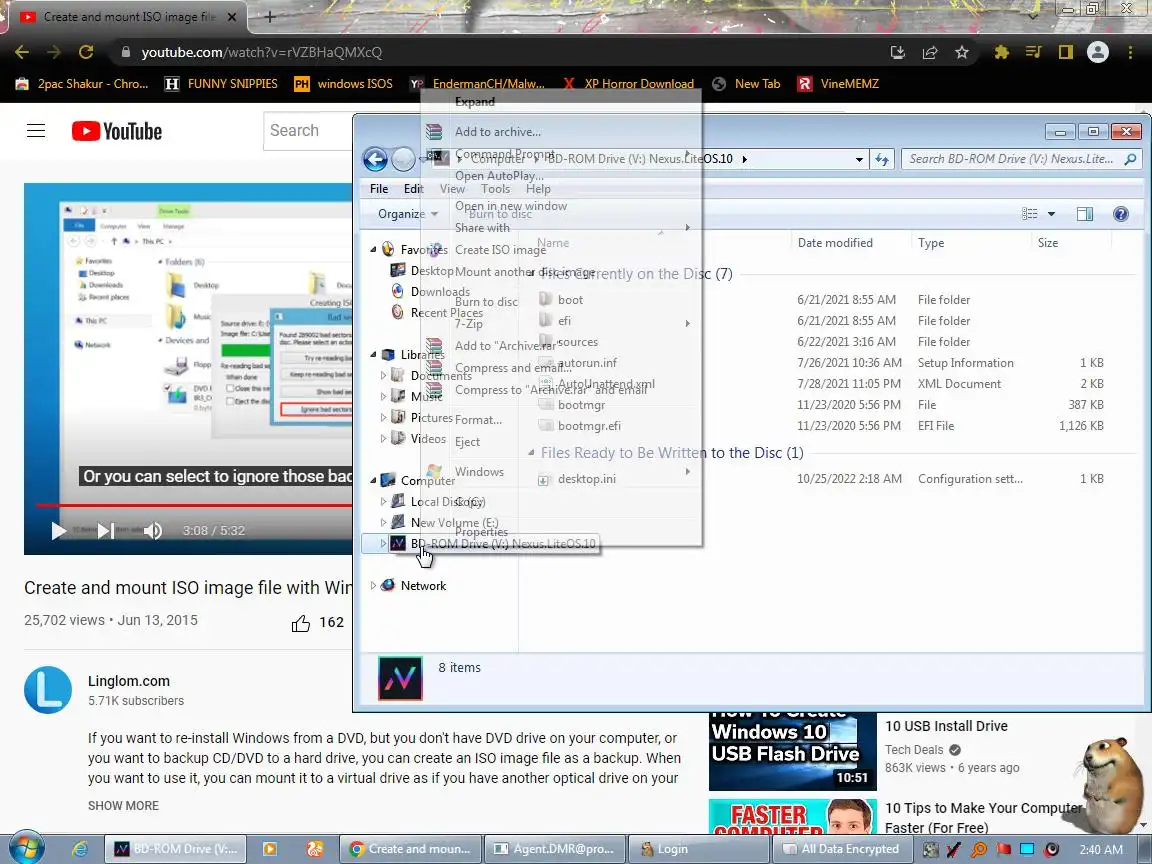Open Chrome profile avatar icon

coord(1098,52)
